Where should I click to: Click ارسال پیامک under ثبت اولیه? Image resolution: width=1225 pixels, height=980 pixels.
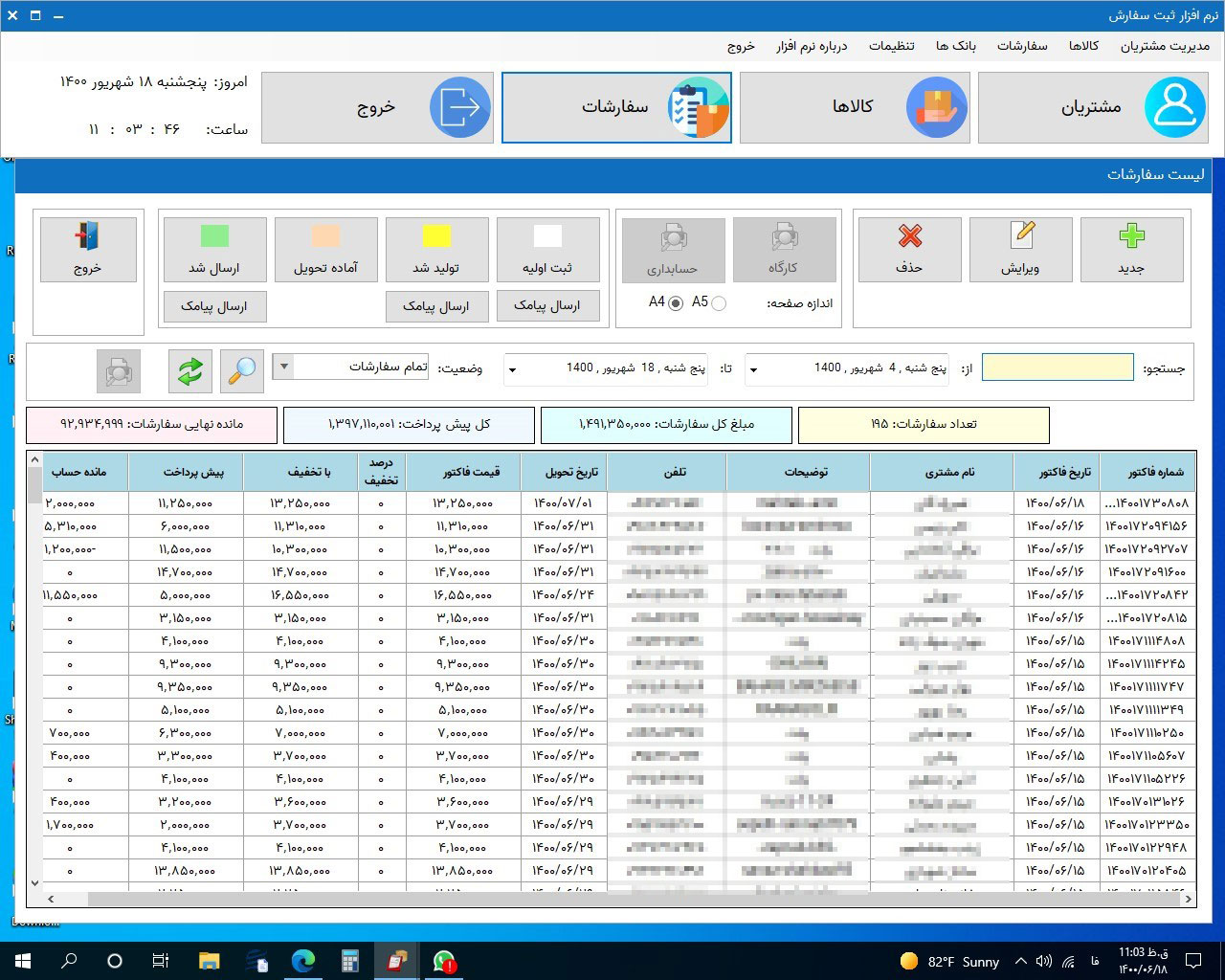coord(547,306)
